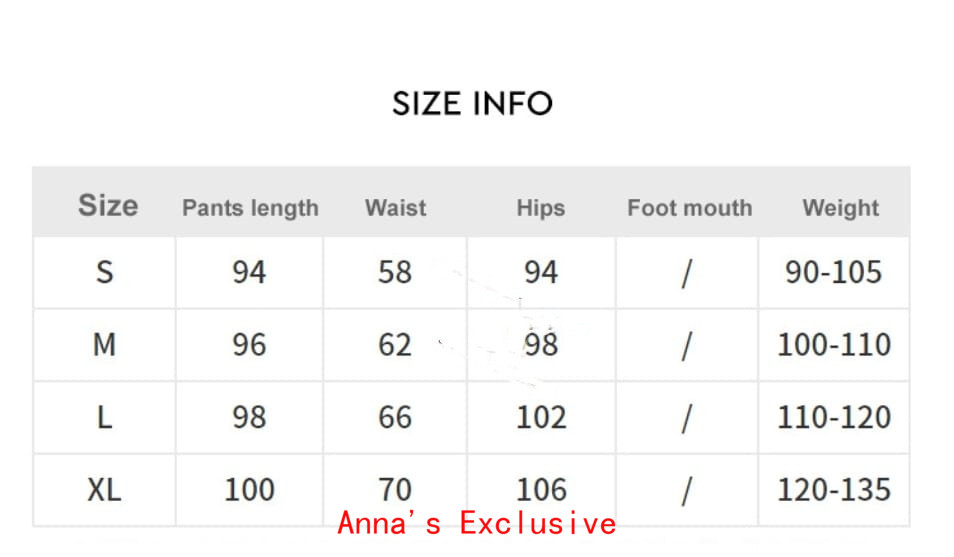Click waist value 58 for size S
The width and height of the screenshot is (954, 557).
pos(395,272)
